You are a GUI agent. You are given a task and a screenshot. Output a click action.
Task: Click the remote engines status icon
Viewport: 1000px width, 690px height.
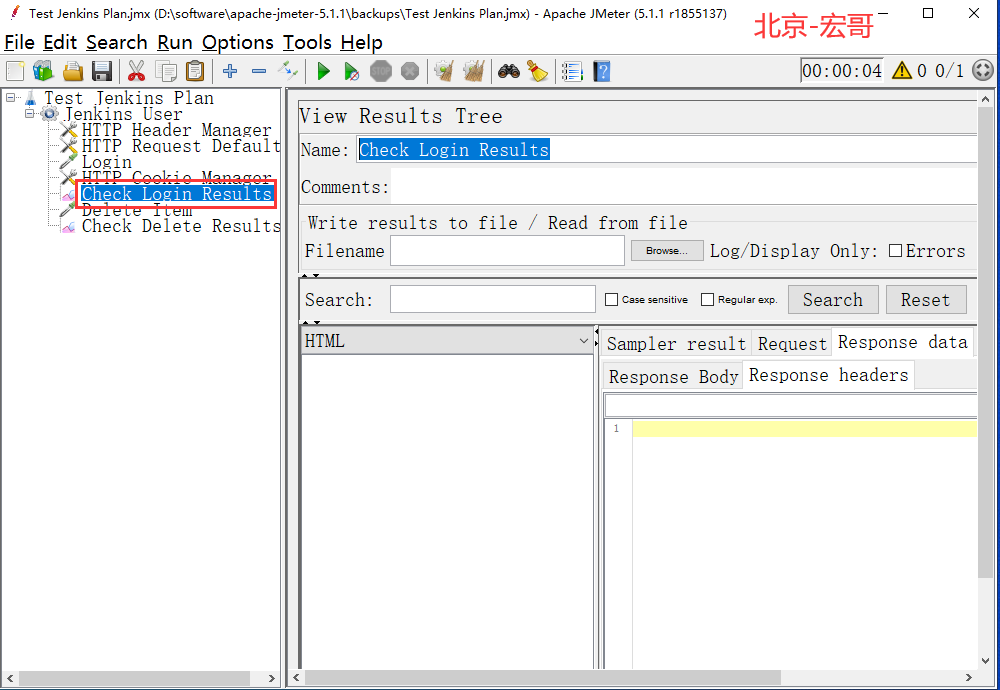click(x=983, y=70)
